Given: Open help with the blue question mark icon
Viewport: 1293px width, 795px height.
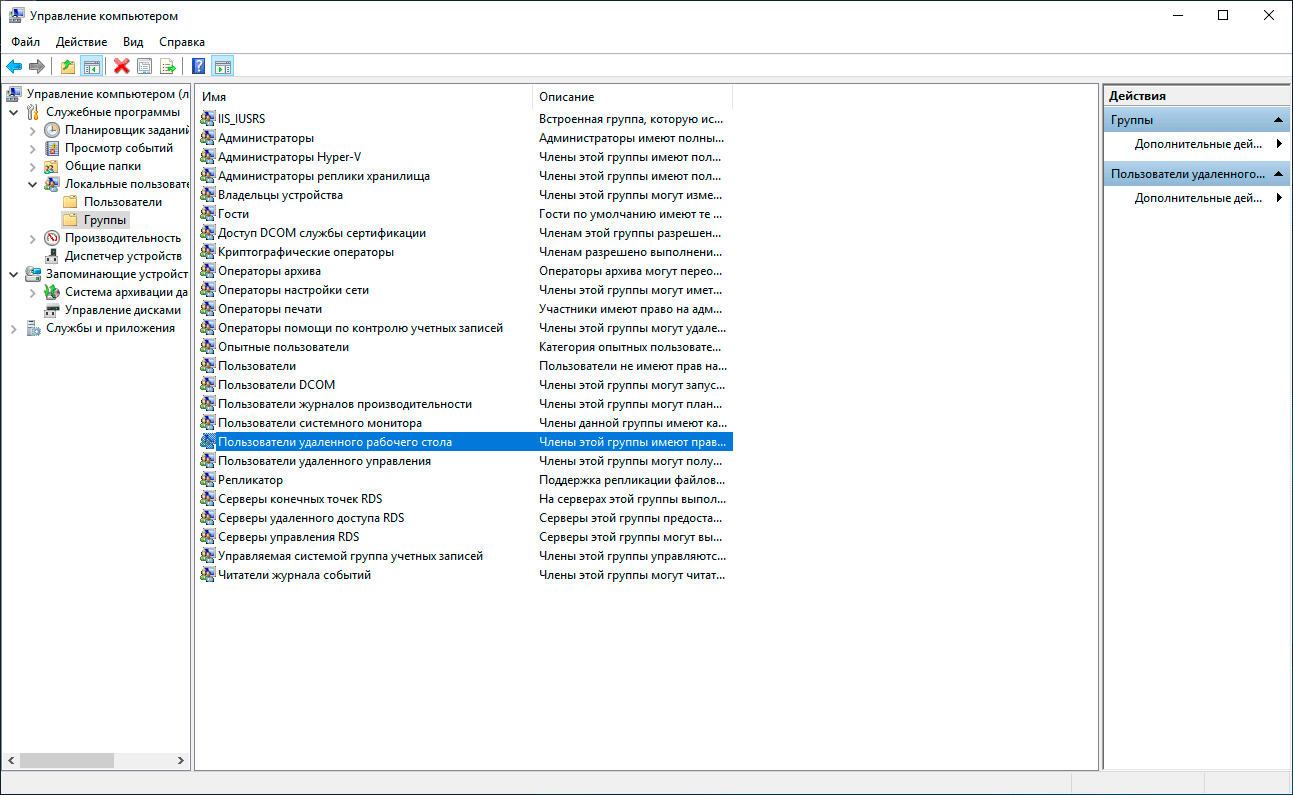Looking at the screenshot, I should [x=199, y=67].
